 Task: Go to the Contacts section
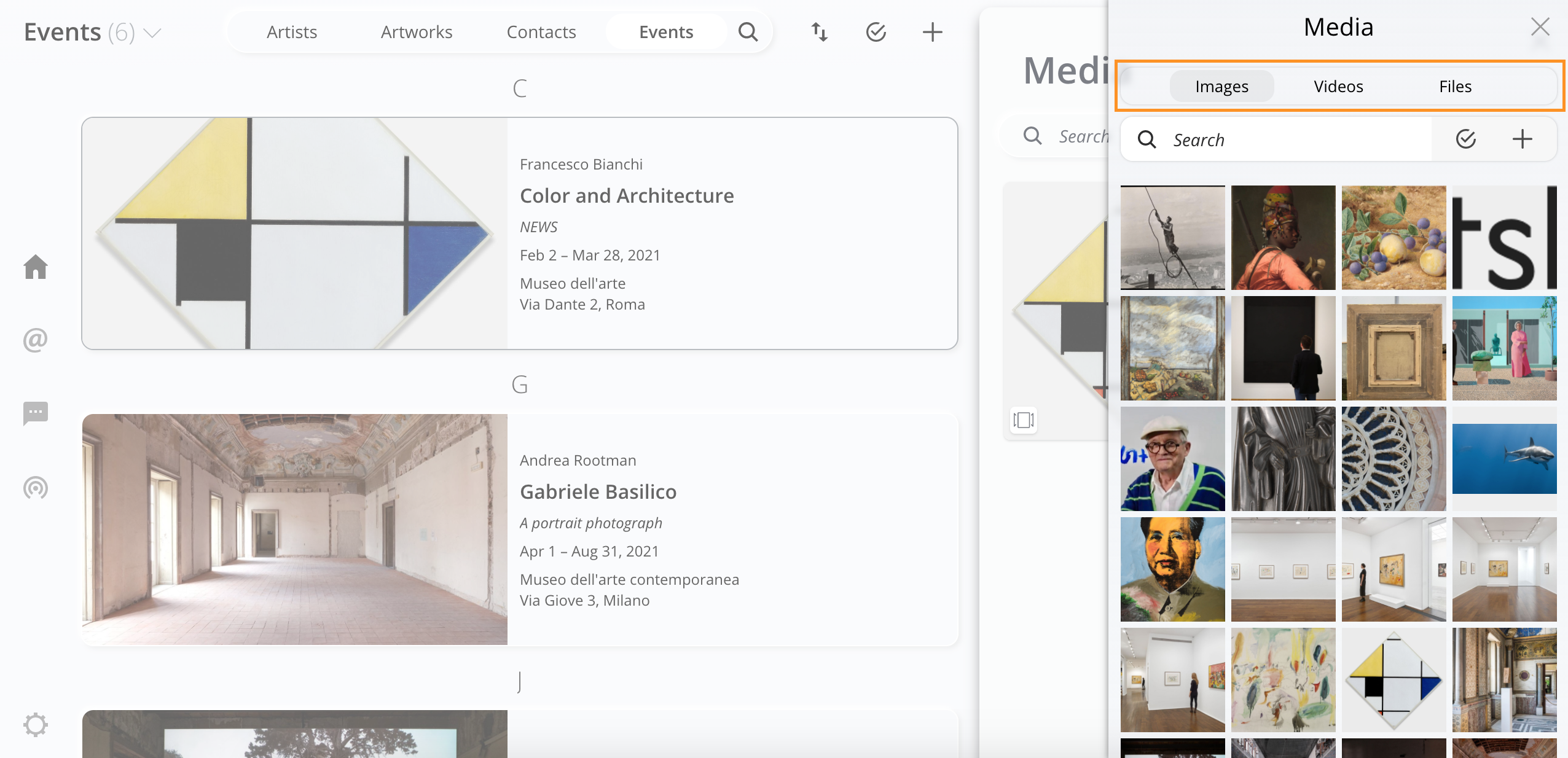click(541, 32)
